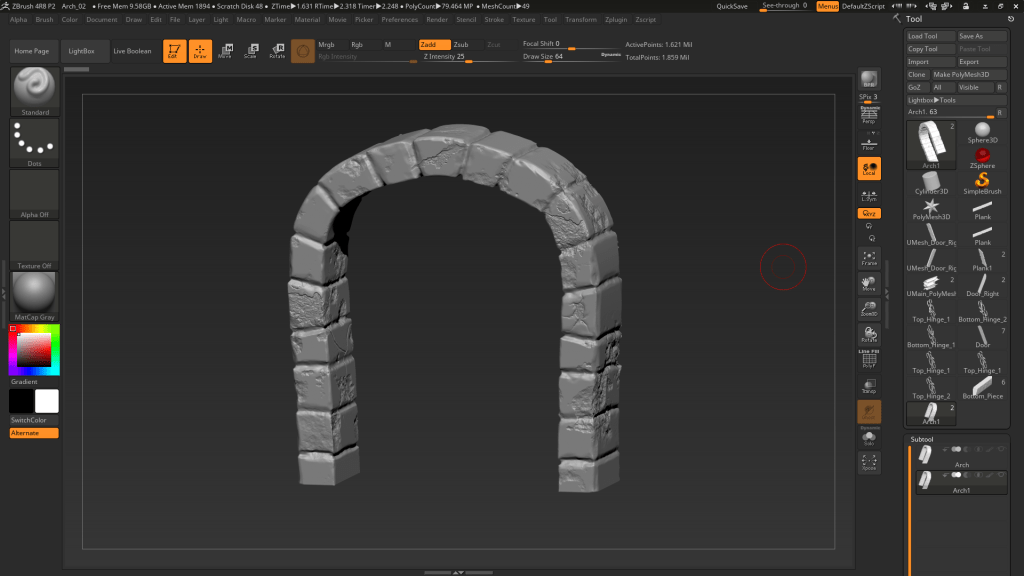Click the Frame view icon
1024x576 pixels.
coord(869,258)
